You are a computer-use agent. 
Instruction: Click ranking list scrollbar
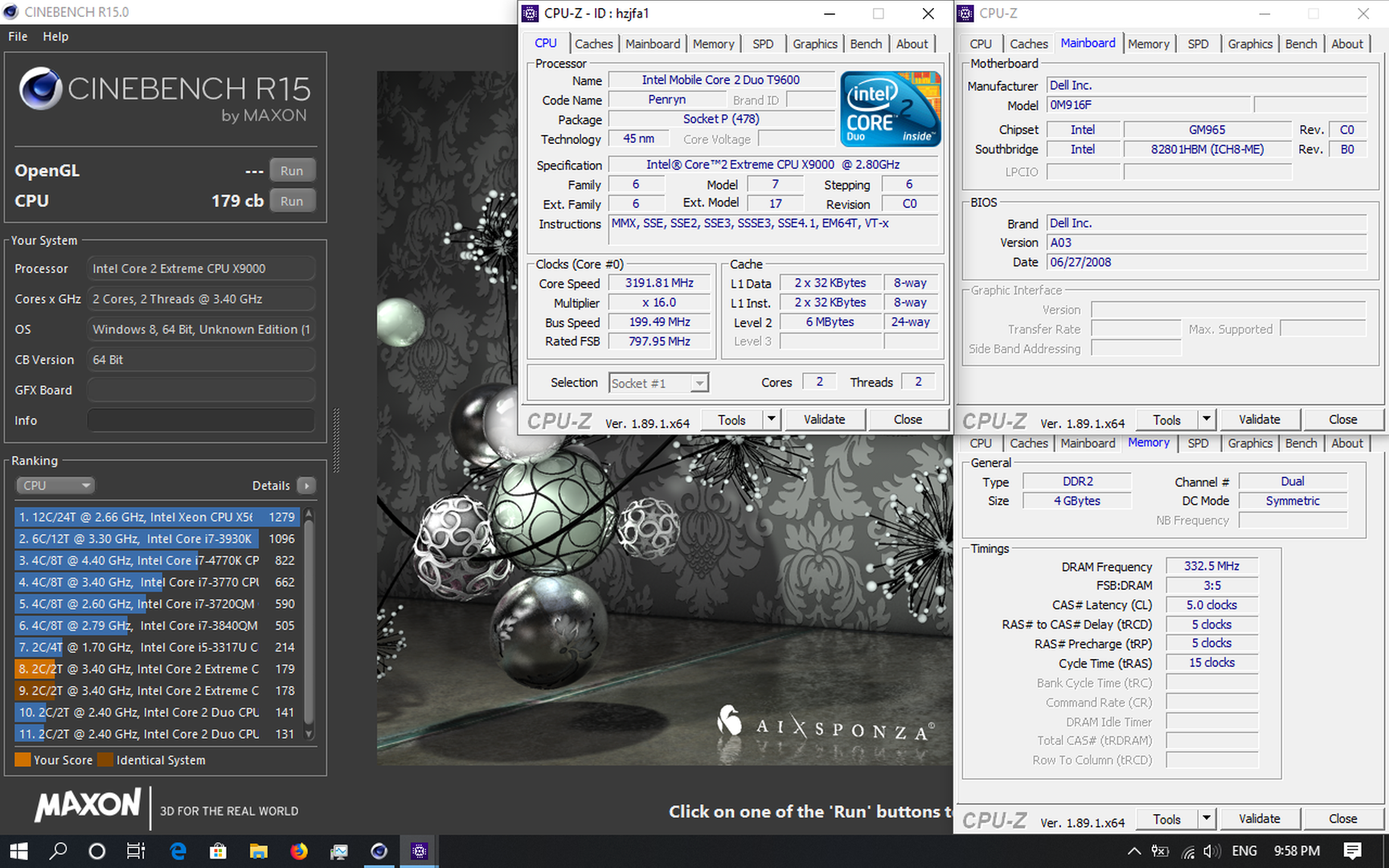309,624
